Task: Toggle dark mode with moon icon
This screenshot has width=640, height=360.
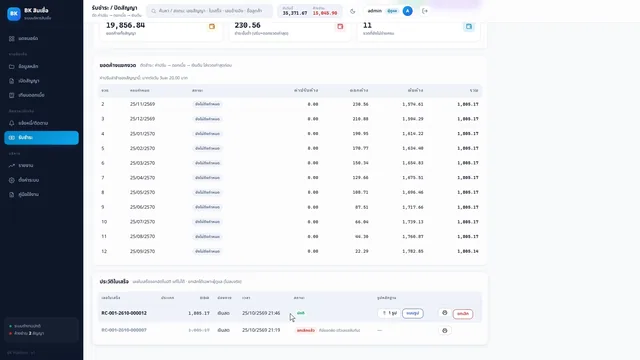Action: click(353, 11)
